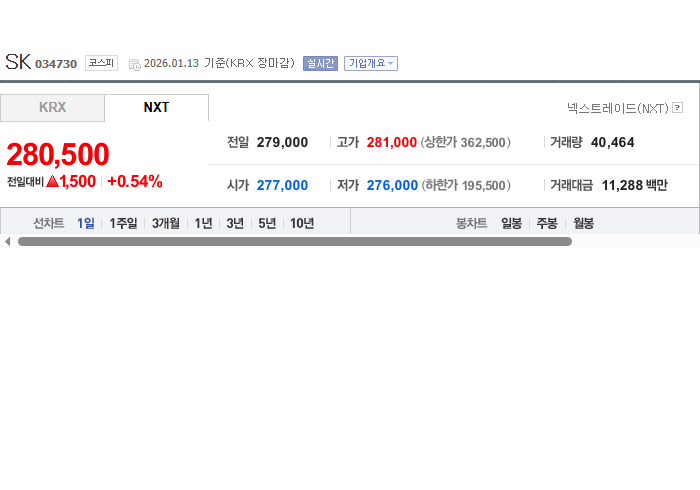700x490 pixels.
Task: Select the 일봉 candle chart
Action: (x=511, y=223)
